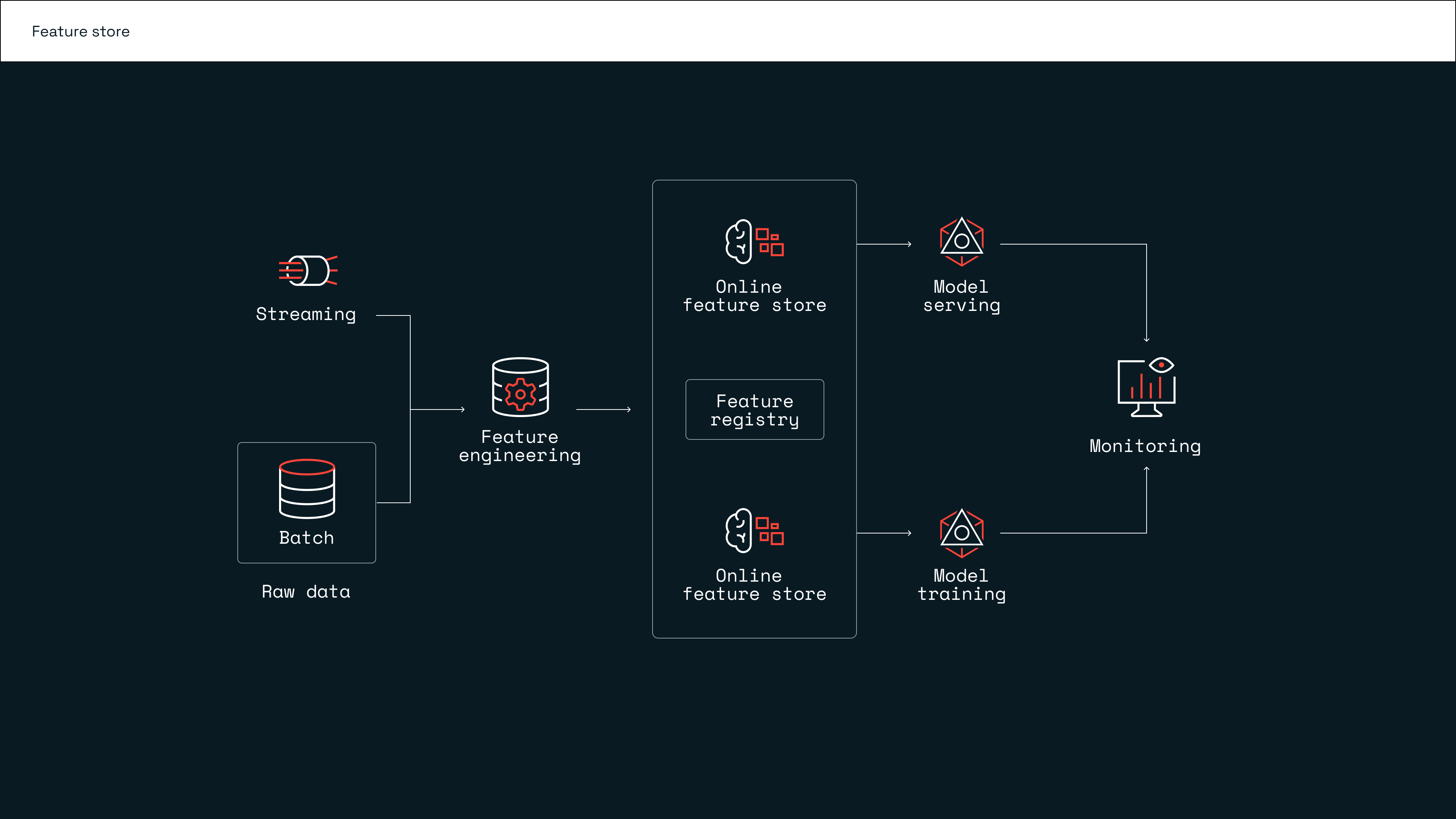Select the Model training label text
1456x819 pixels.
coord(962,584)
